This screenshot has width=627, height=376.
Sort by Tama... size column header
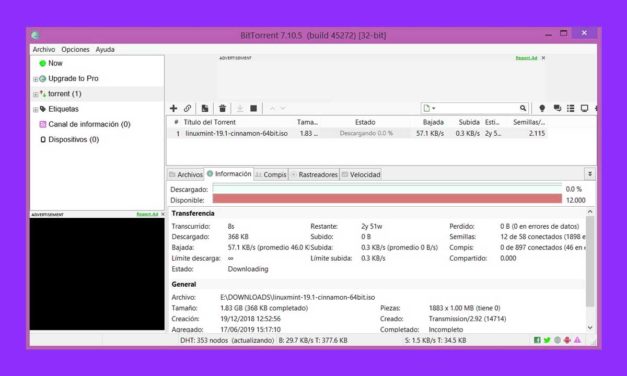tap(307, 122)
